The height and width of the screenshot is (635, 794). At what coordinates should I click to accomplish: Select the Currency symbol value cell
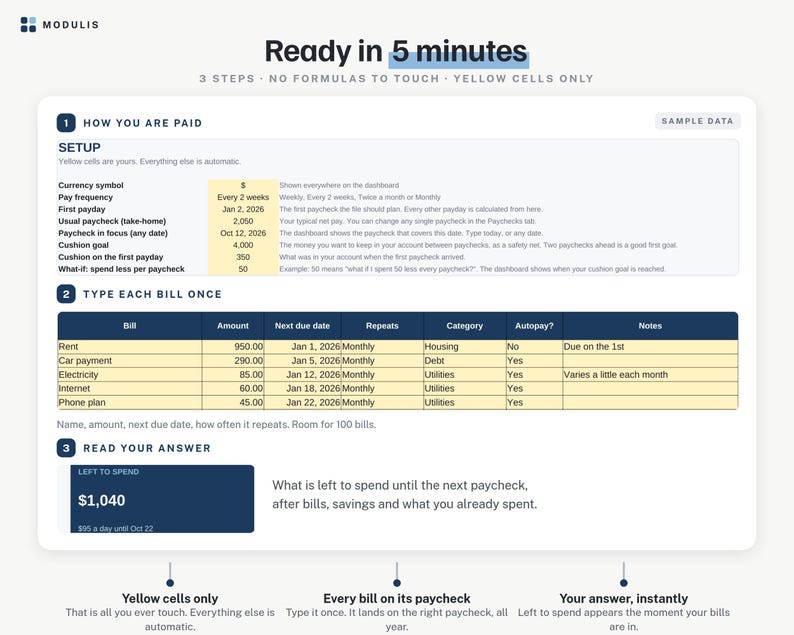click(243, 185)
